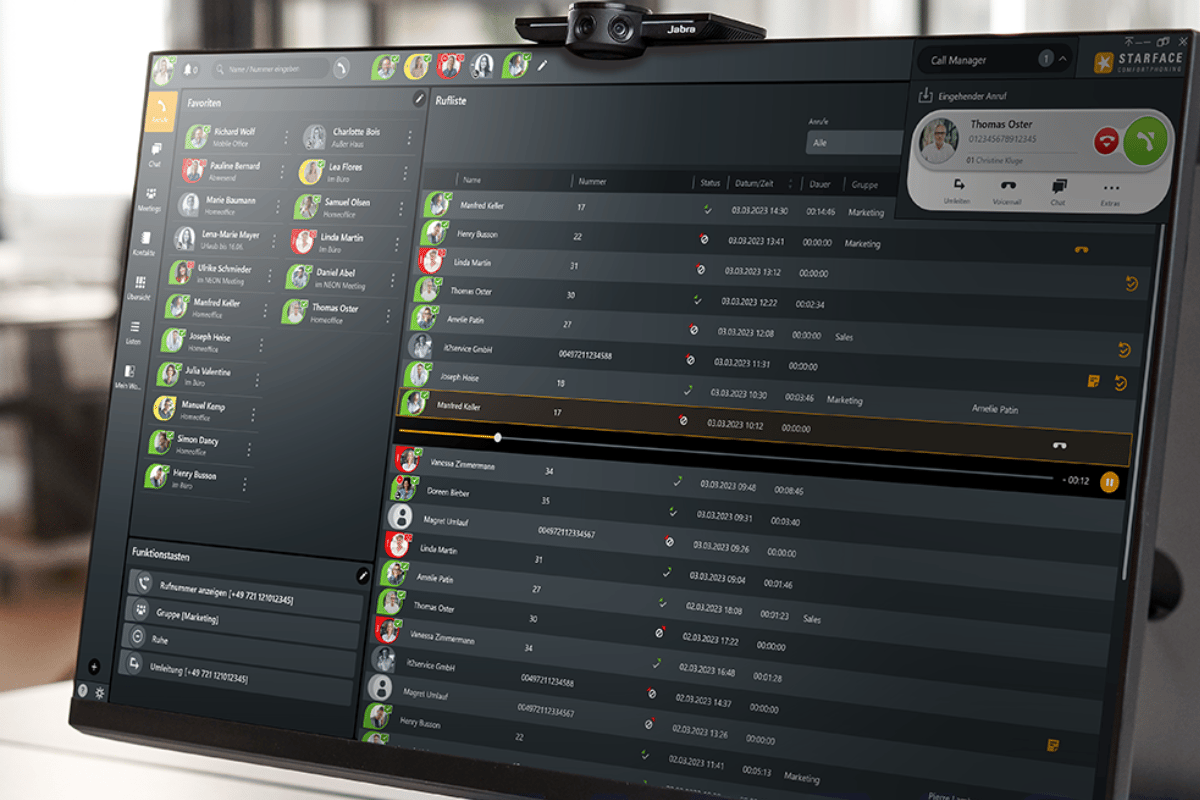
Task: Open options menu for Lea Flores favorite
Action: tap(405, 173)
